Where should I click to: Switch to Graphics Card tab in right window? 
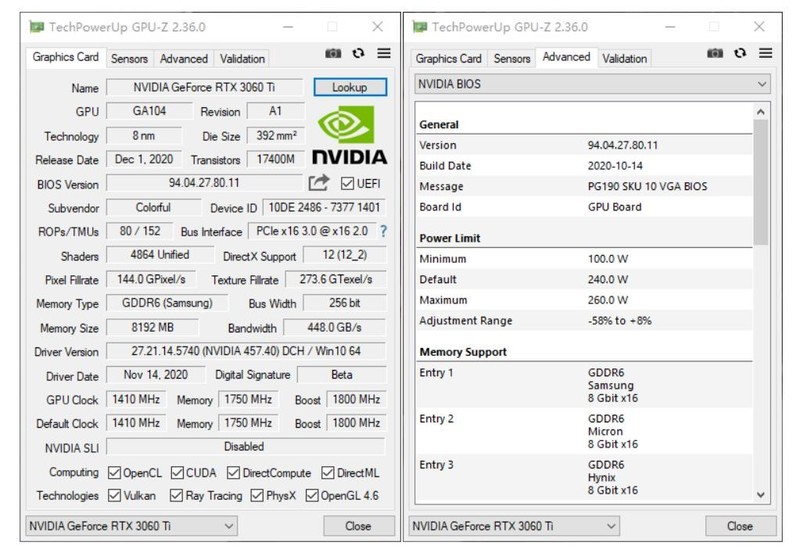[448, 59]
